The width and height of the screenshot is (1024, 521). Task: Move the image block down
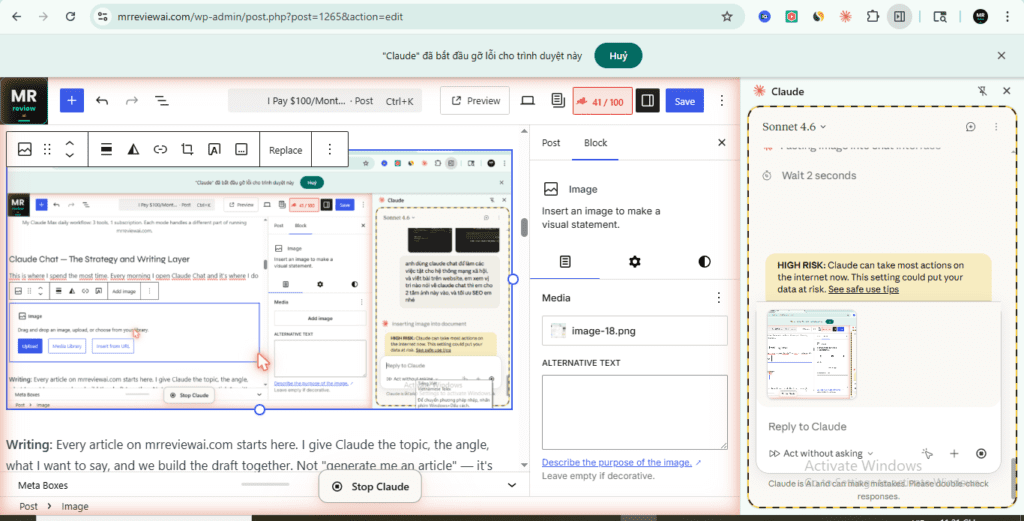click(x=70, y=155)
